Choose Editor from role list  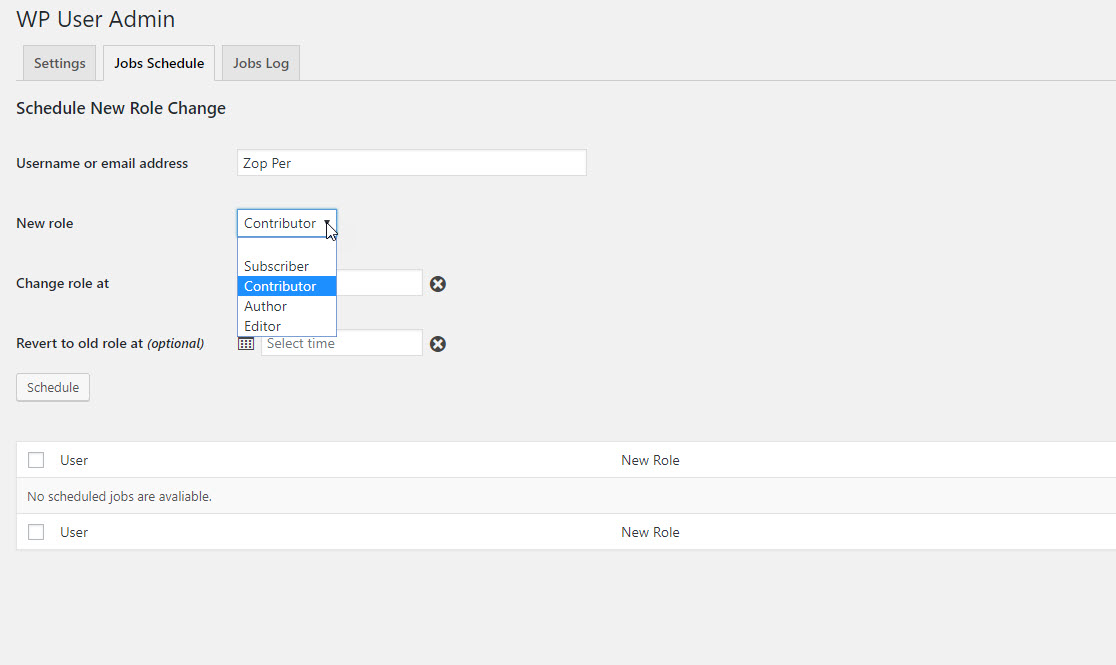[263, 326]
